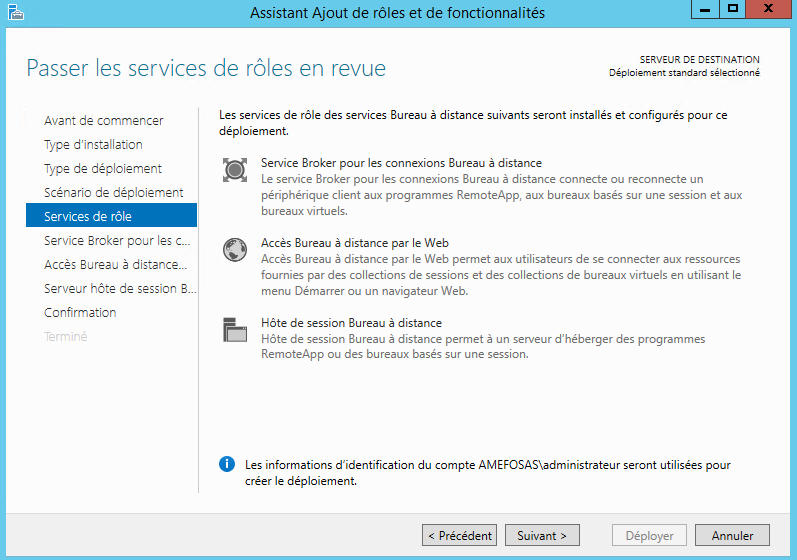Click the session host window icon

pyautogui.click(x=235, y=330)
